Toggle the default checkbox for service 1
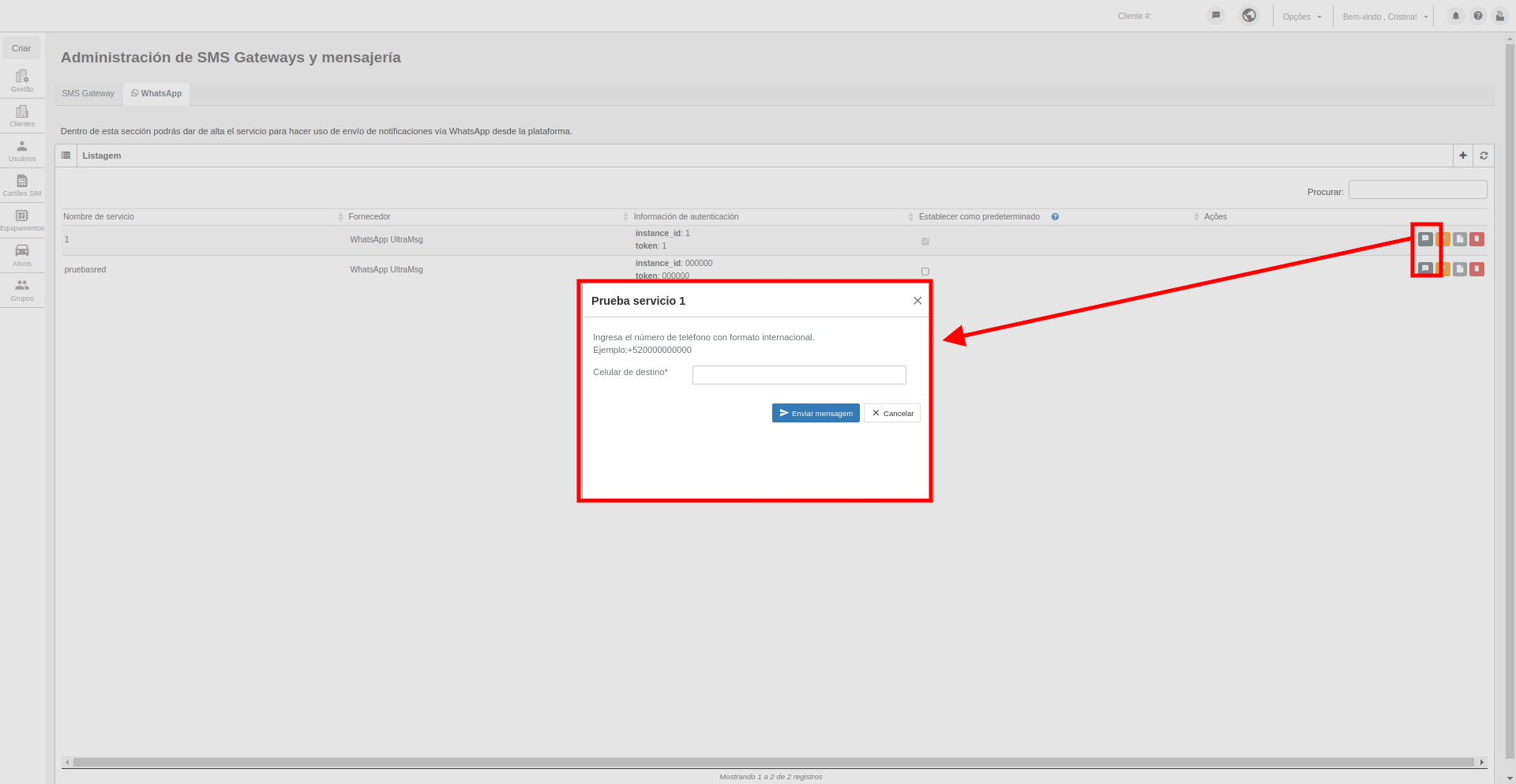The width and height of the screenshot is (1516, 784). click(925, 242)
